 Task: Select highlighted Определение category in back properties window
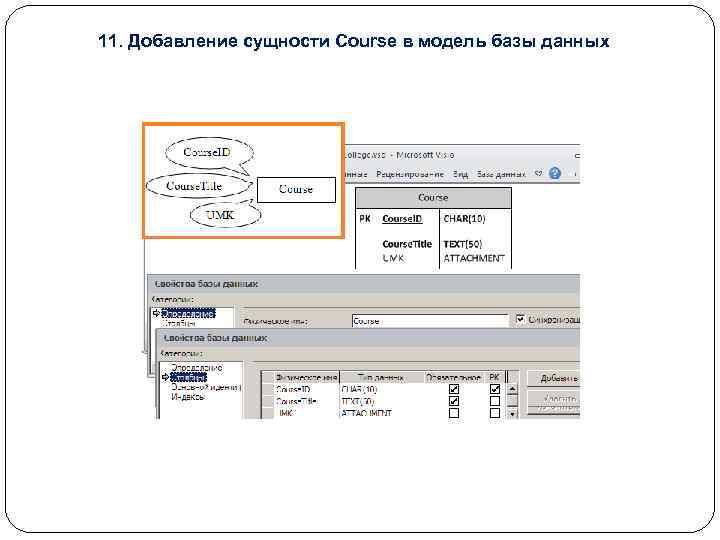[x=188, y=314]
